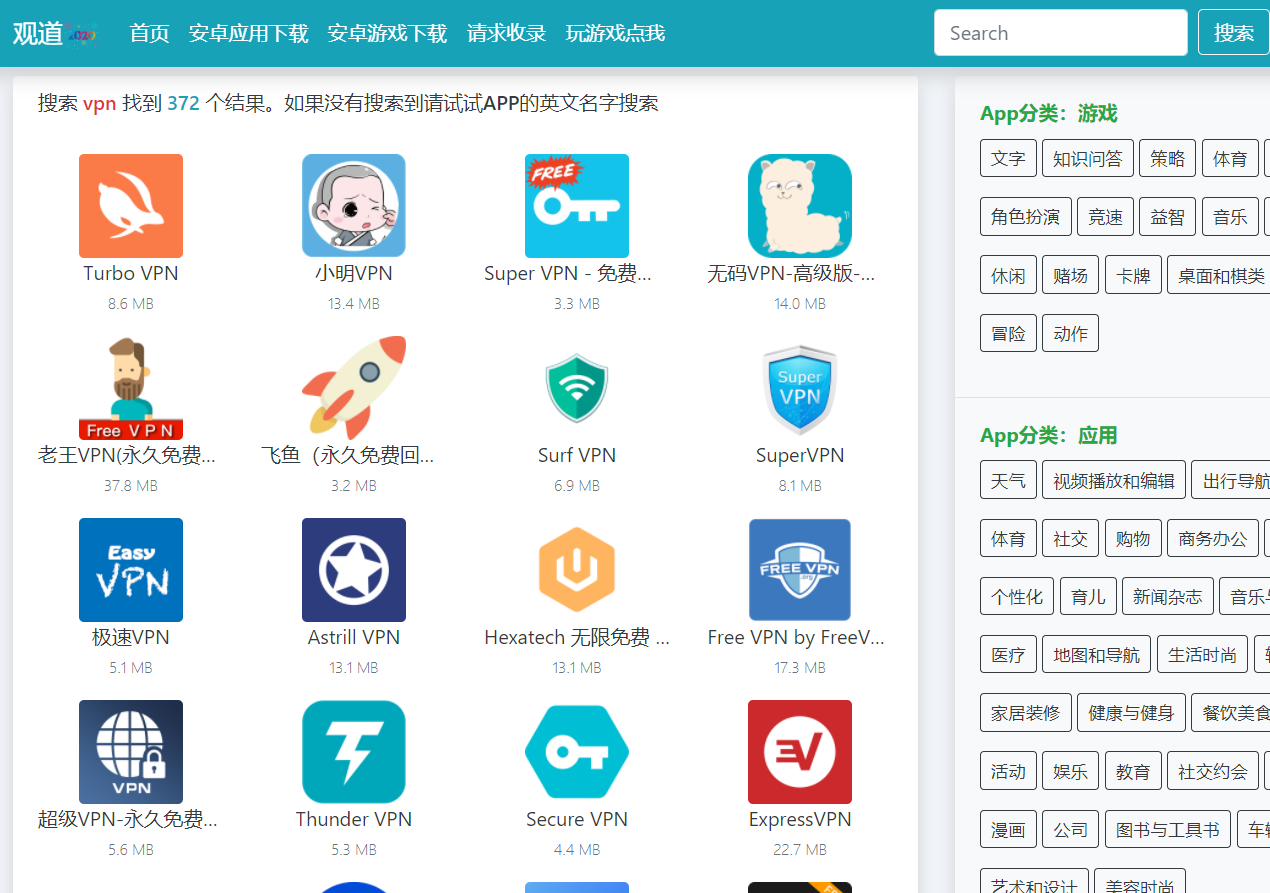Click the Easy VPN 极速VPN icon
The image size is (1270, 893).
click(x=131, y=570)
